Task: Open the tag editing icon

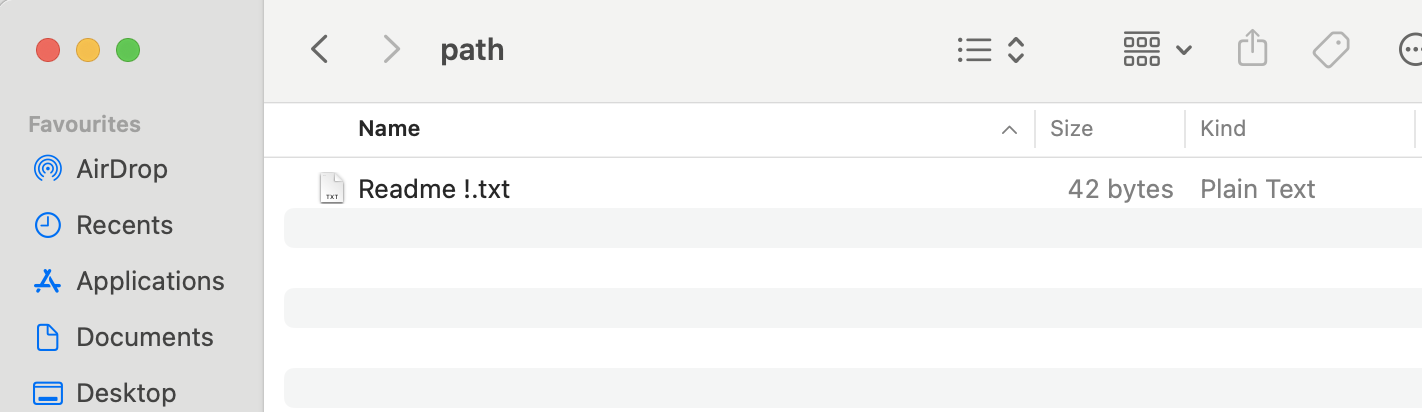Action: click(1331, 49)
